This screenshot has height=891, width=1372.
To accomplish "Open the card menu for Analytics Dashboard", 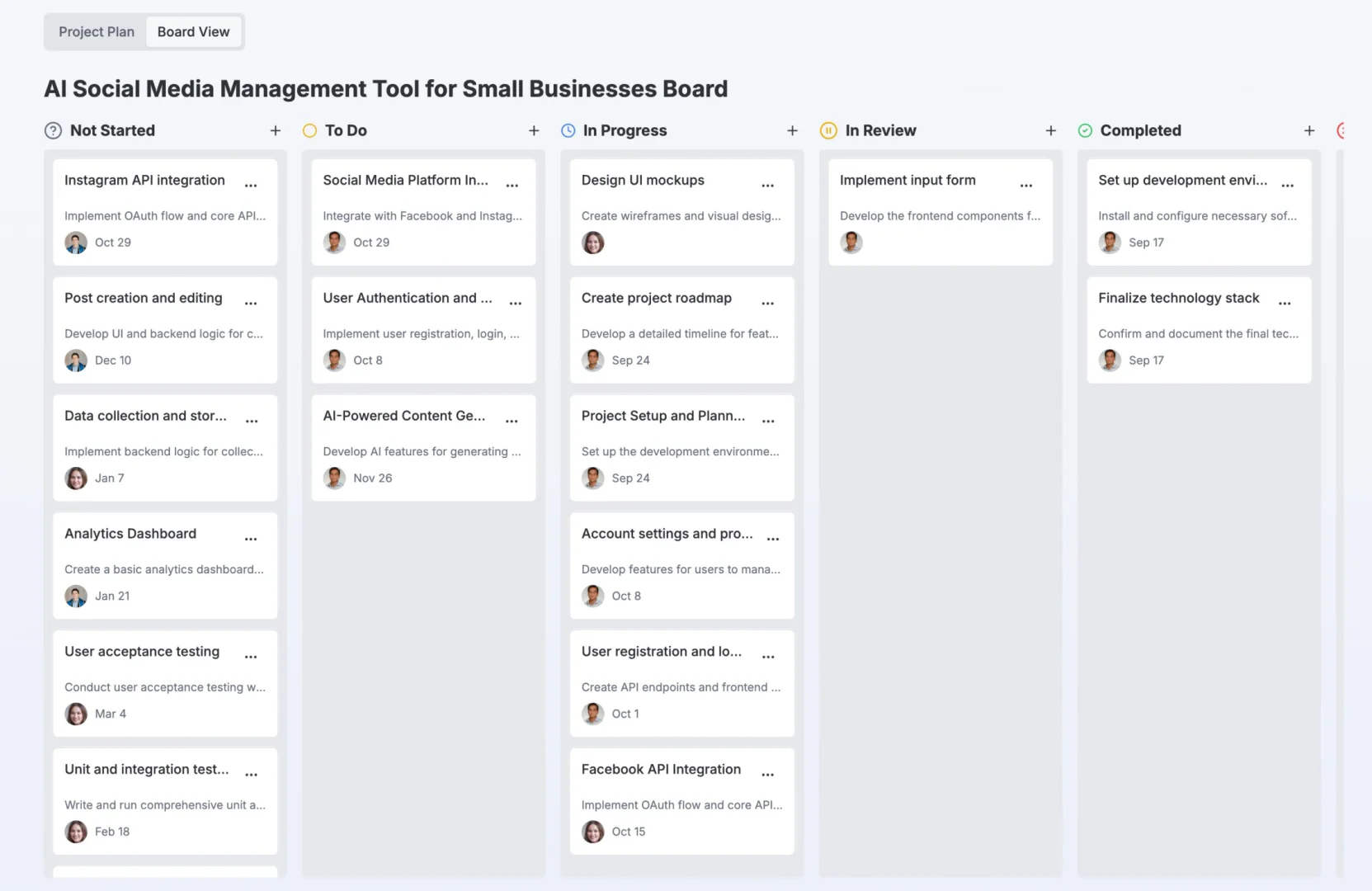I will coord(251,539).
